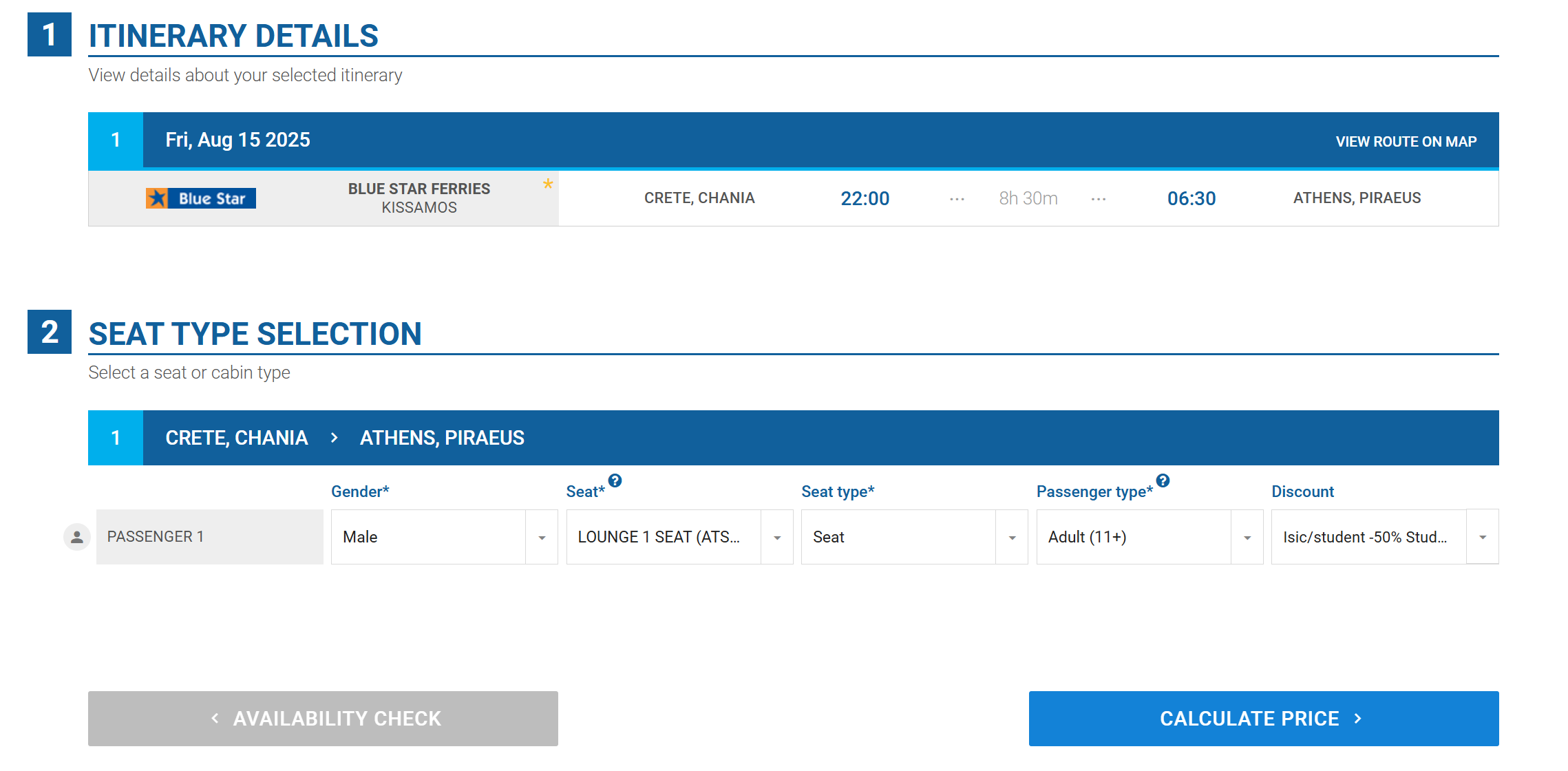Viewport: 1568px width, 771px height.
Task: Click the Calculate Price button
Action: [x=1264, y=719]
